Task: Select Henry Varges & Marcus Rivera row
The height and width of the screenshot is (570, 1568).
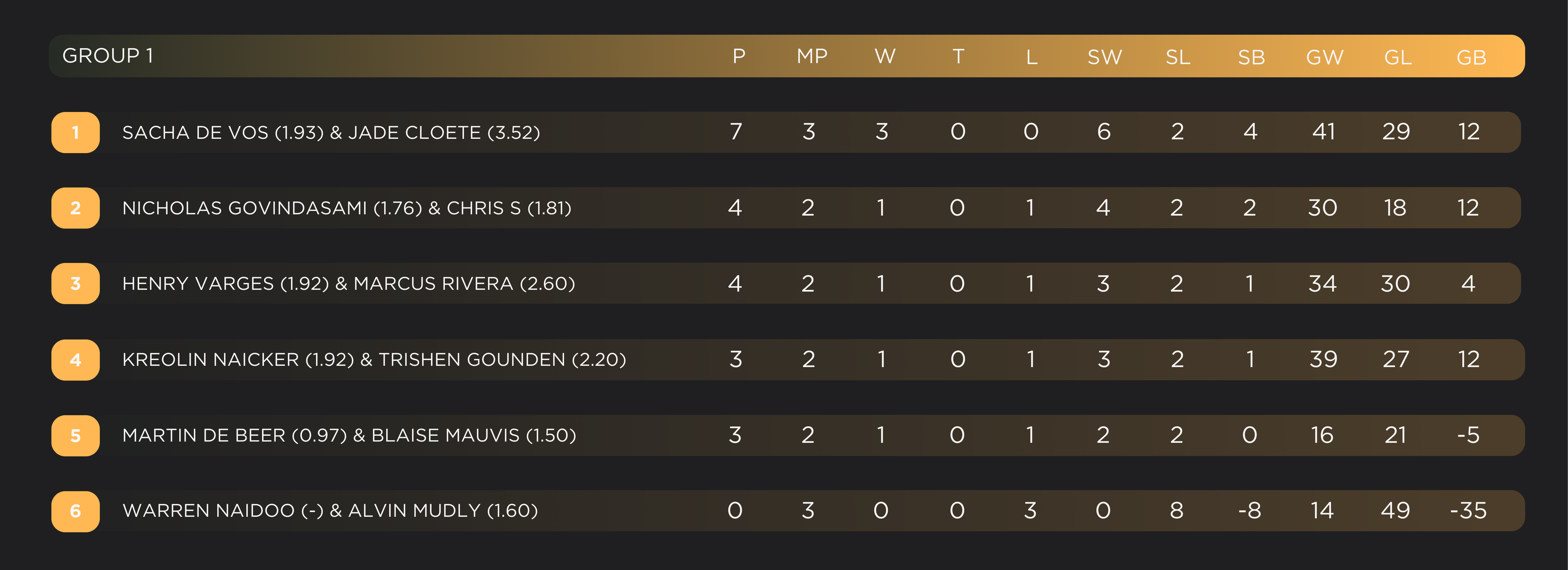Action: click(x=348, y=284)
